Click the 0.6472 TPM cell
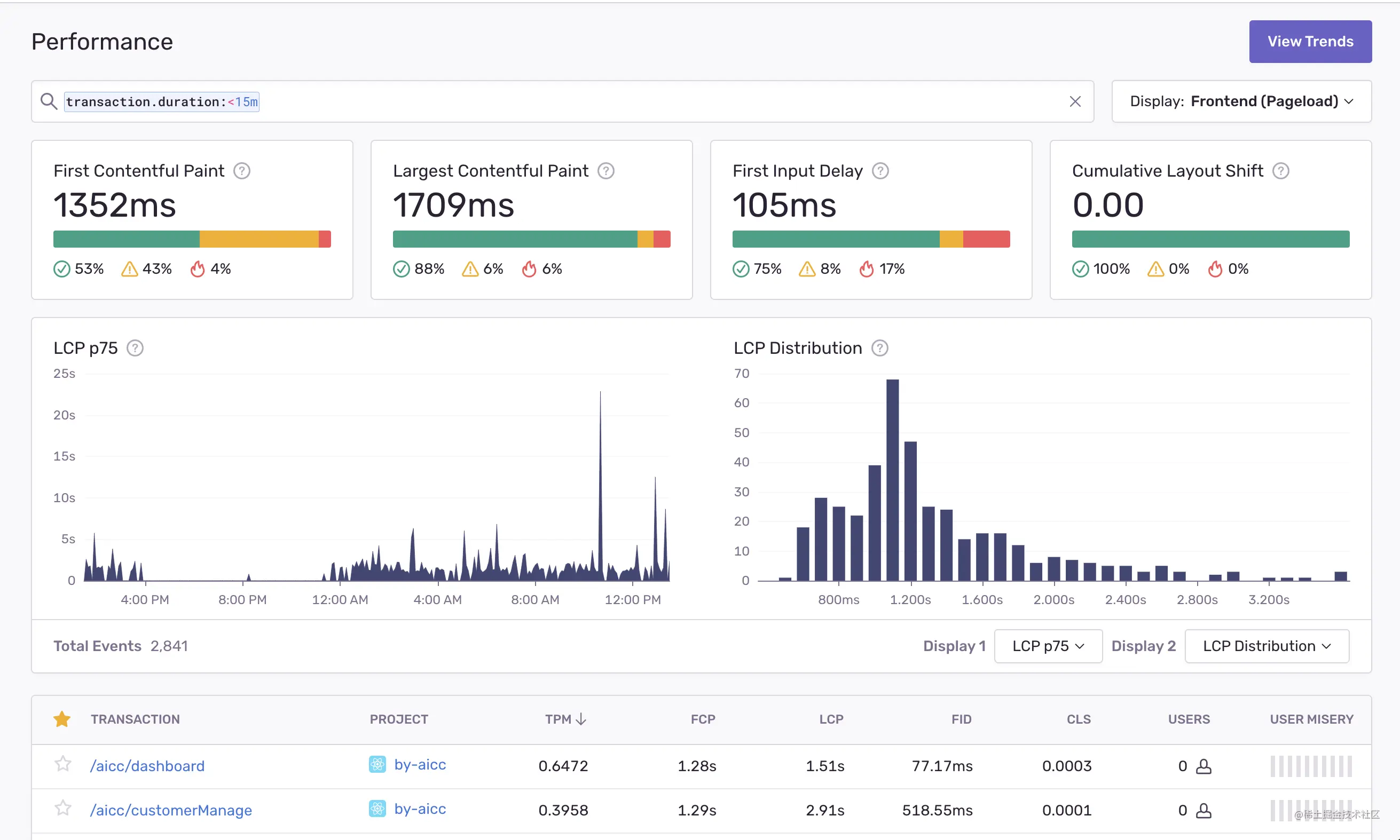This screenshot has width=1400, height=840. pyautogui.click(x=563, y=766)
